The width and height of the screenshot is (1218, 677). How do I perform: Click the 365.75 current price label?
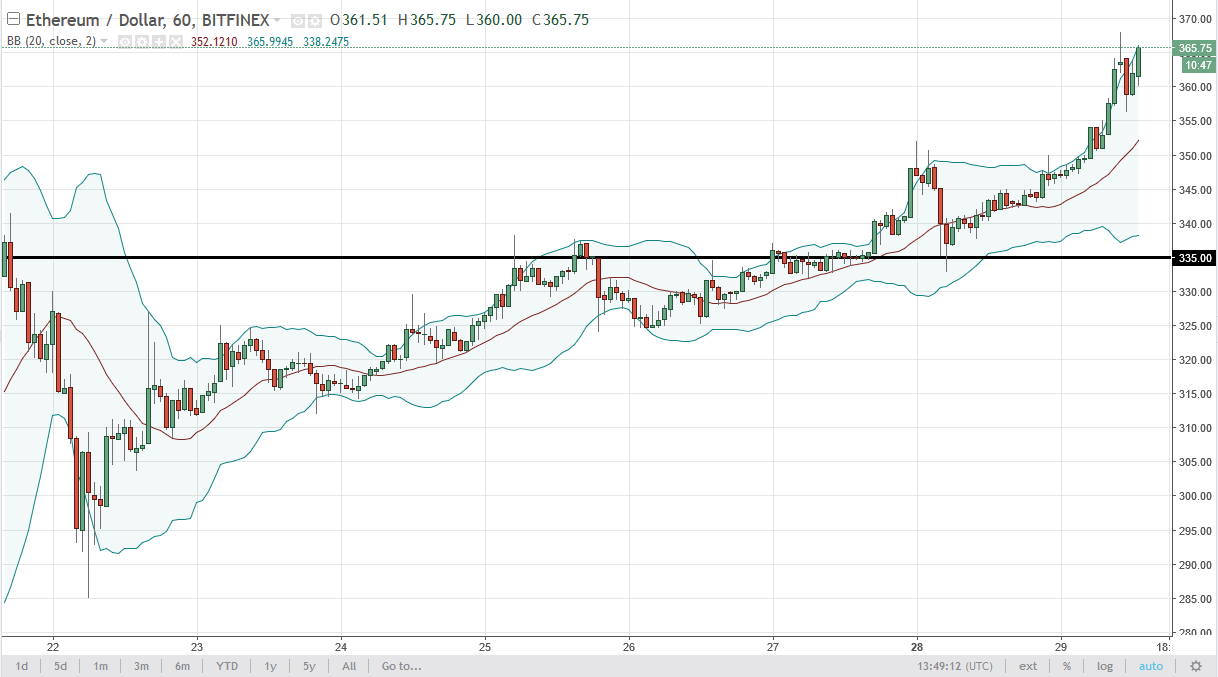point(1194,48)
